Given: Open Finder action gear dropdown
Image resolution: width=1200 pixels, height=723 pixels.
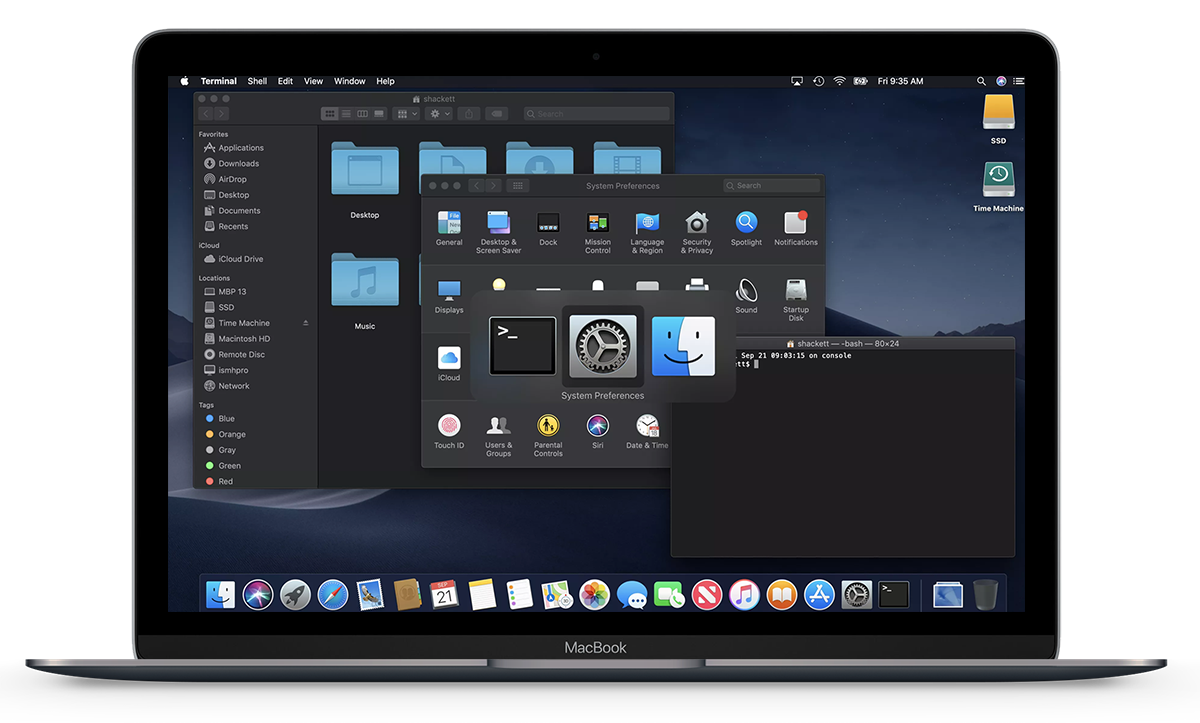Looking at the screenshot, I should [440, 114].
